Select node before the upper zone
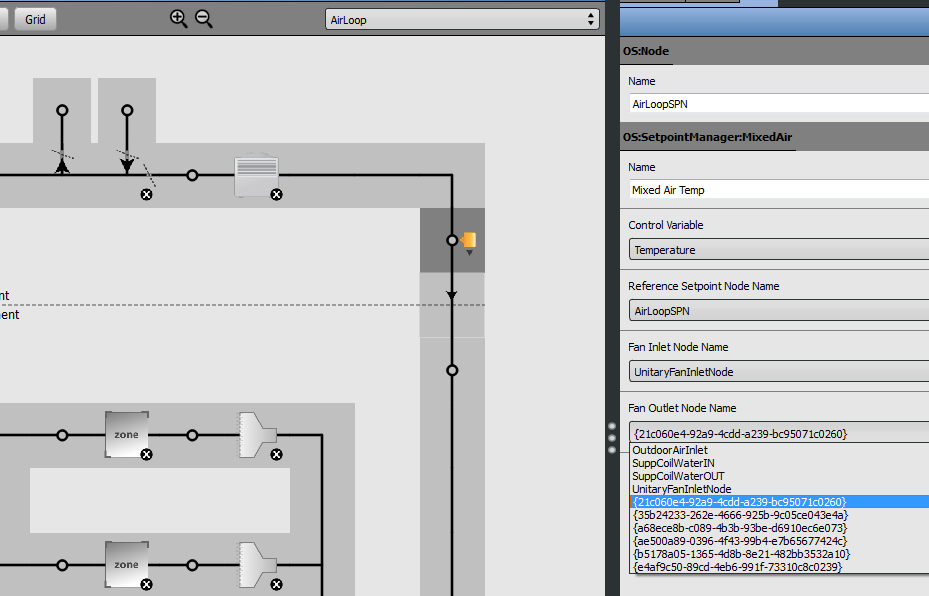 click(x=62, y=435)
